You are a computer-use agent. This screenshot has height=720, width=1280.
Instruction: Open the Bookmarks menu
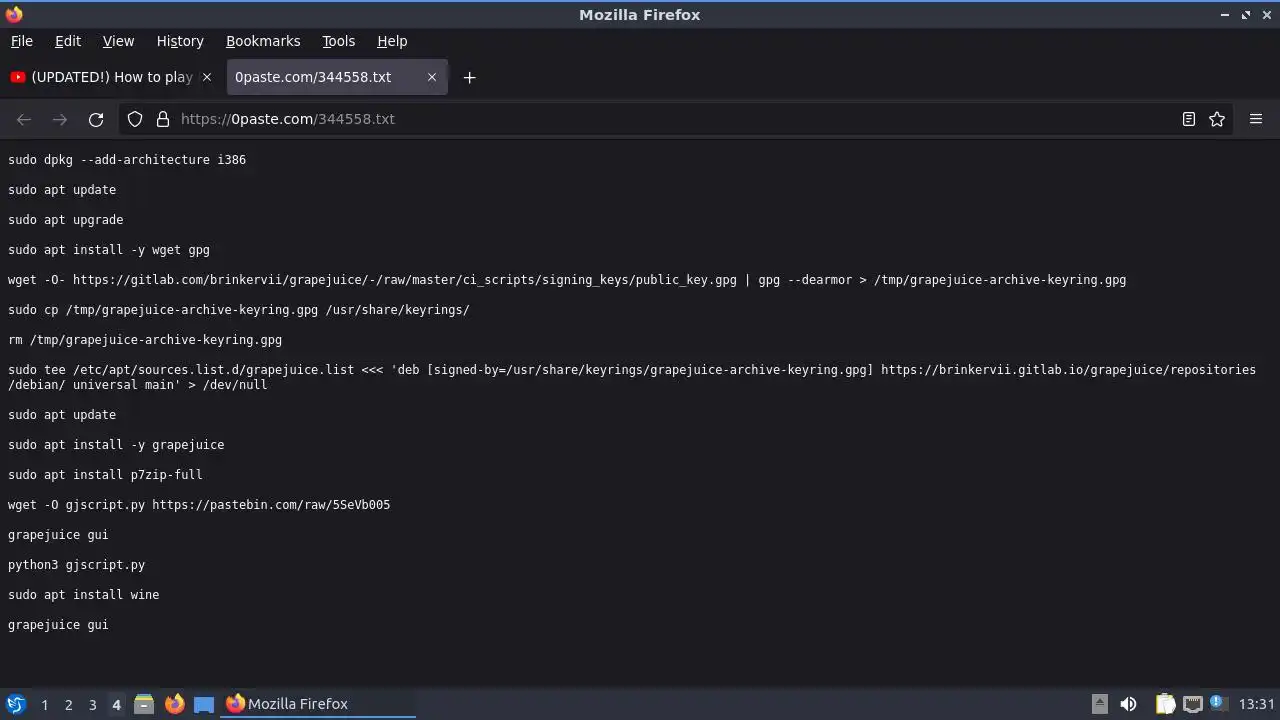tap(263, 41)
